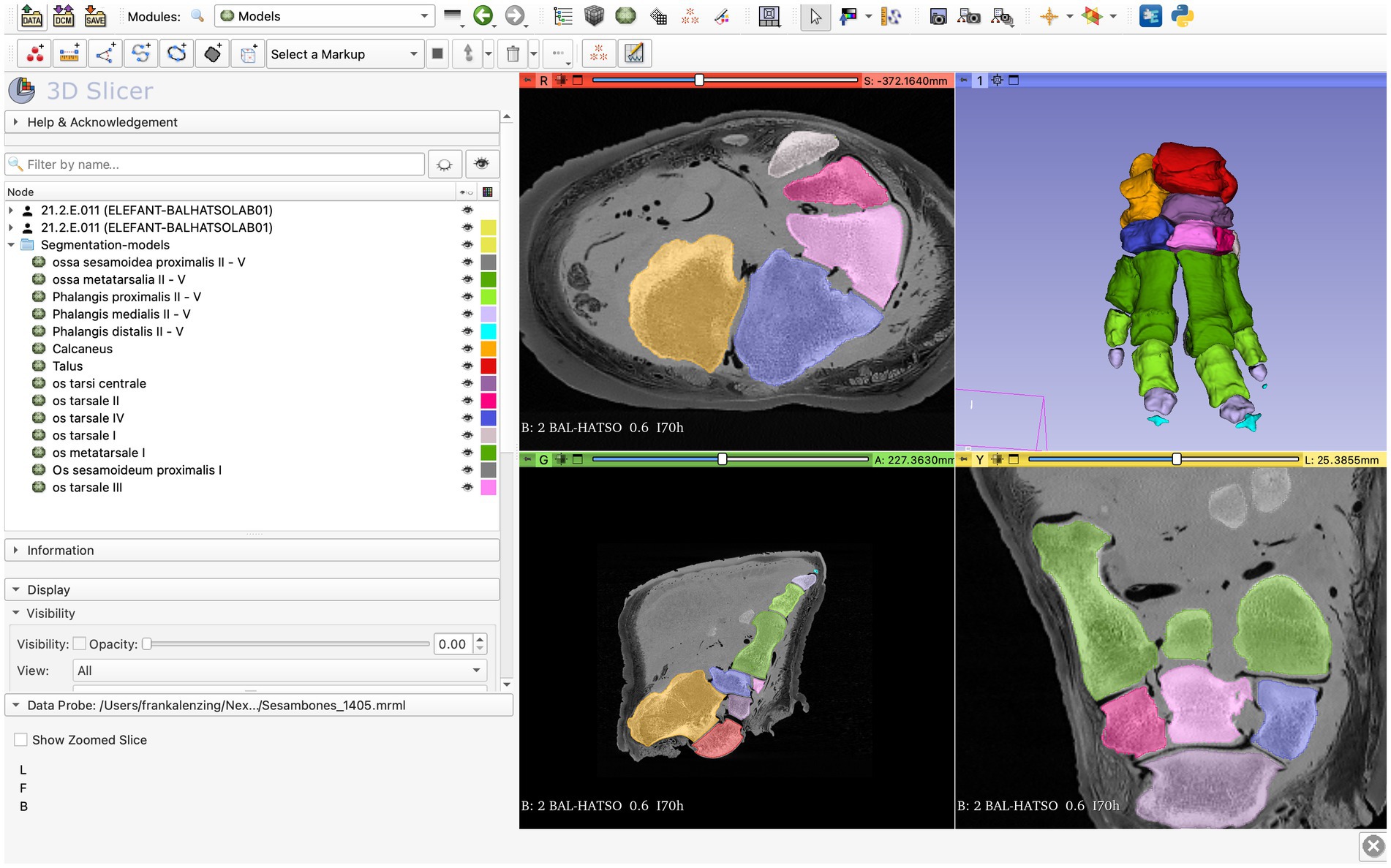Toggle visibility of os tarsi centrale
Screen dimensions: 1391x868
tap(467, 383)
